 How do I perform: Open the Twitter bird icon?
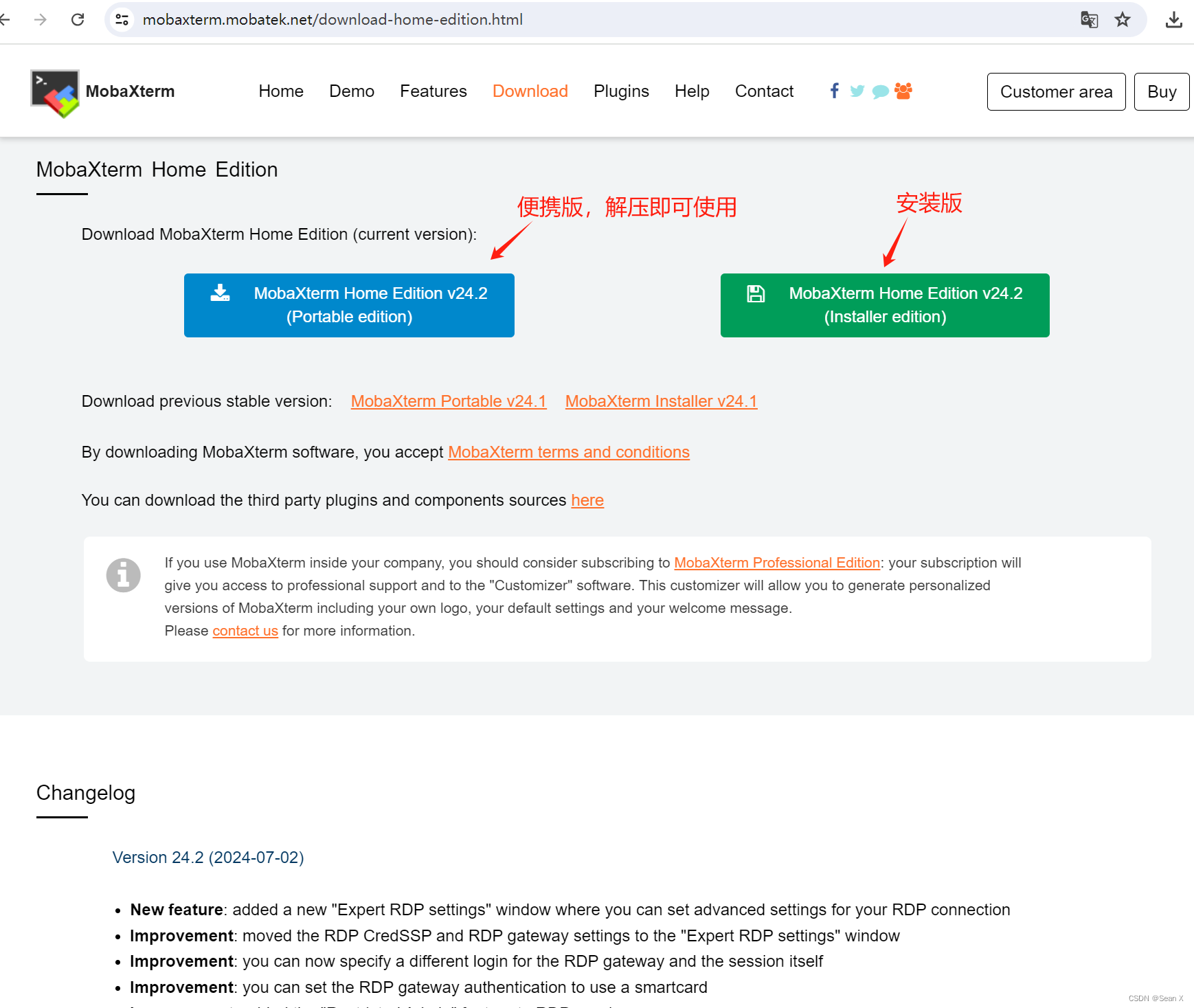(857, 91)
